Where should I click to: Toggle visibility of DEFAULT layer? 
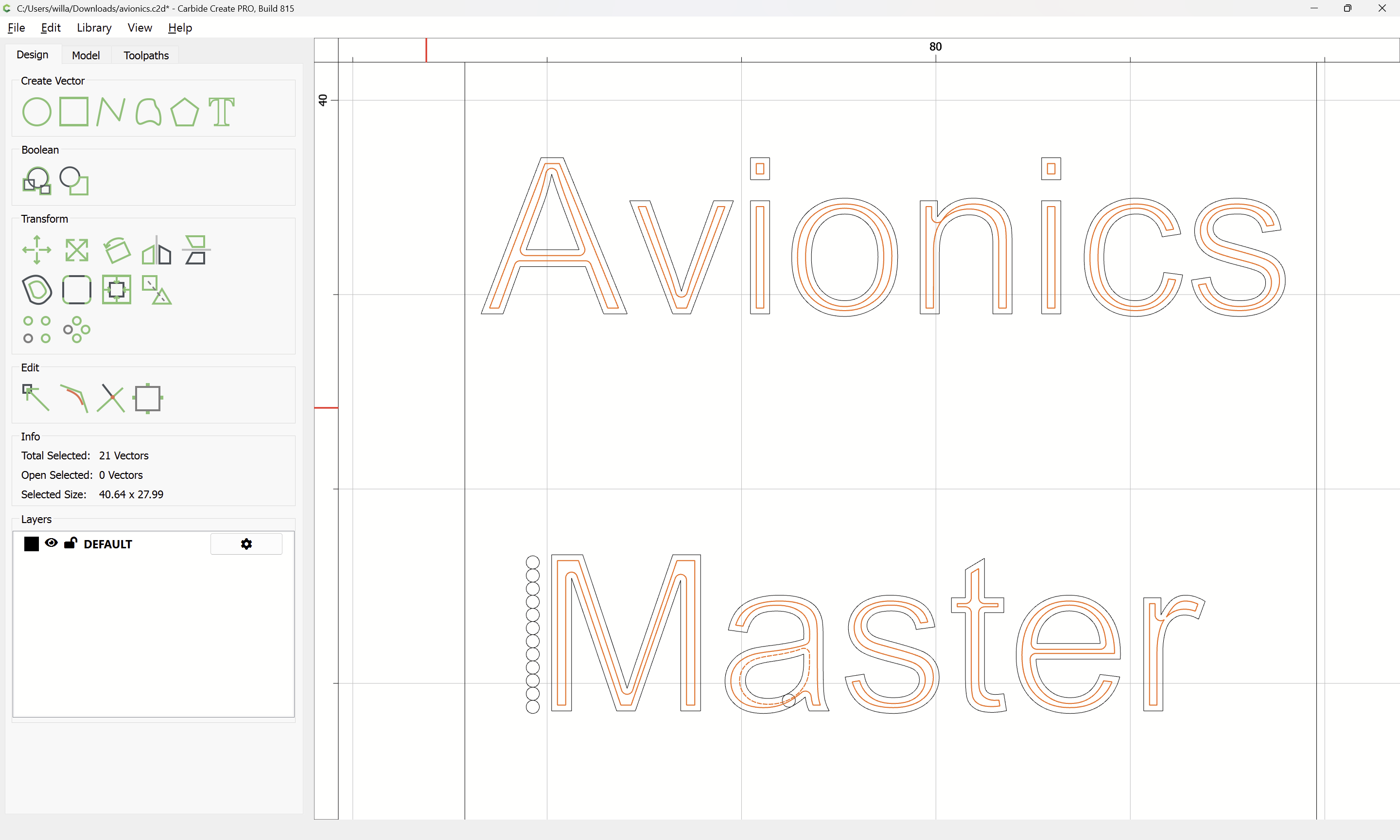tap(52, 543)
